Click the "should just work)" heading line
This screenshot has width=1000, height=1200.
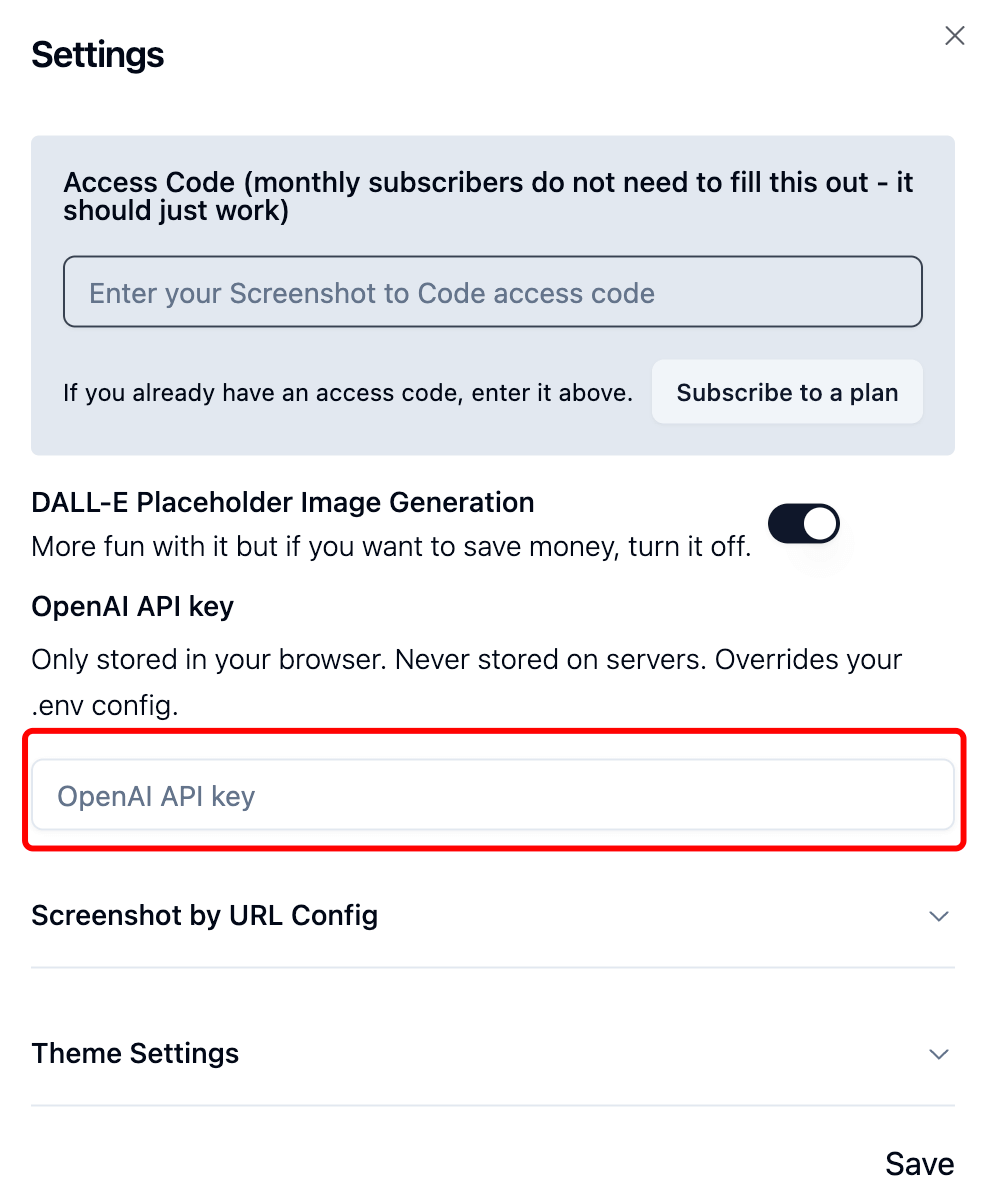click(x=176, y=212)
